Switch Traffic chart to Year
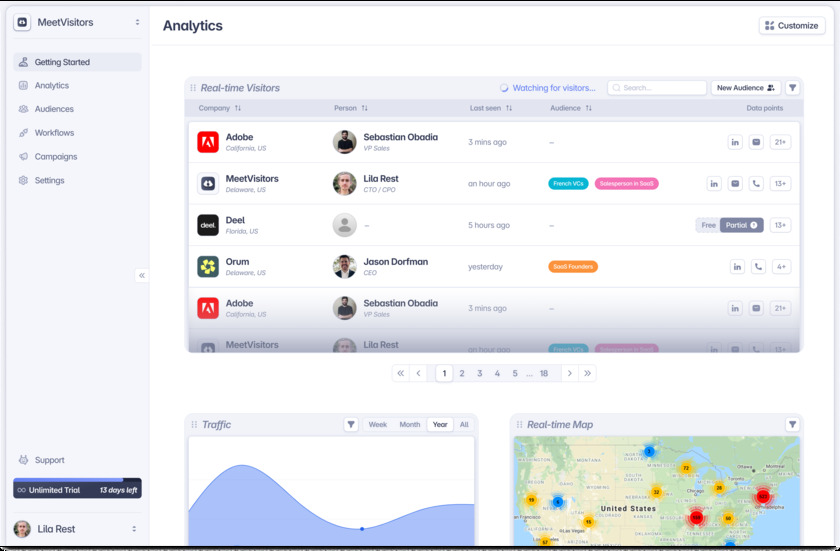 coord(440,425)
